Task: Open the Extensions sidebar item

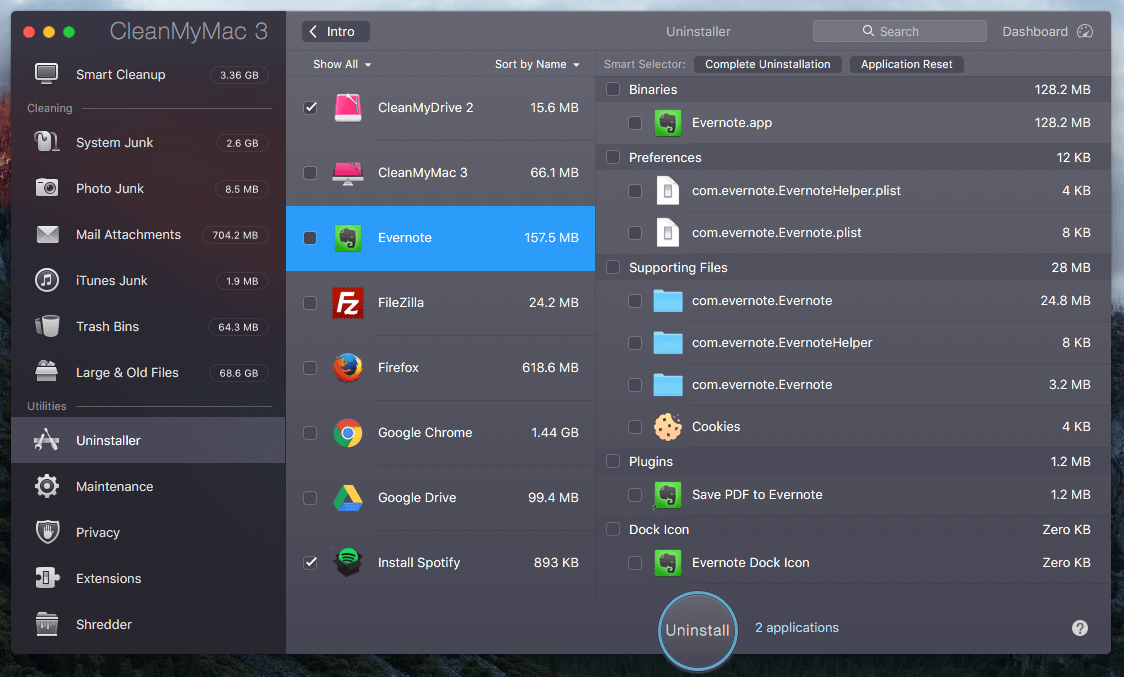Action: pyautogui.click(x=108, y=579)
